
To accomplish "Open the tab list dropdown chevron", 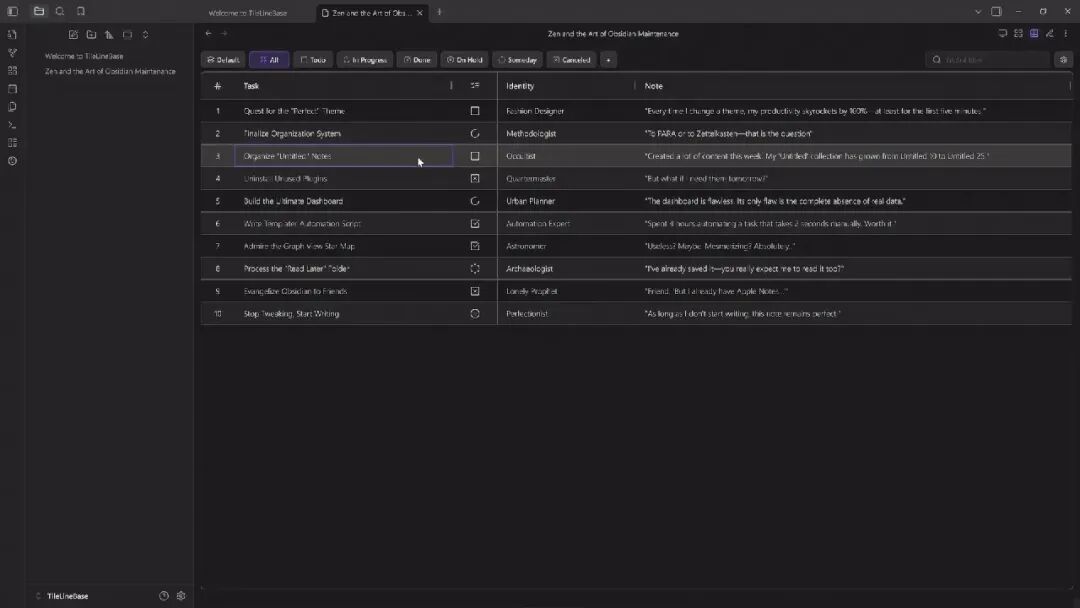I will pyautogui.click(x=977, y=12).
